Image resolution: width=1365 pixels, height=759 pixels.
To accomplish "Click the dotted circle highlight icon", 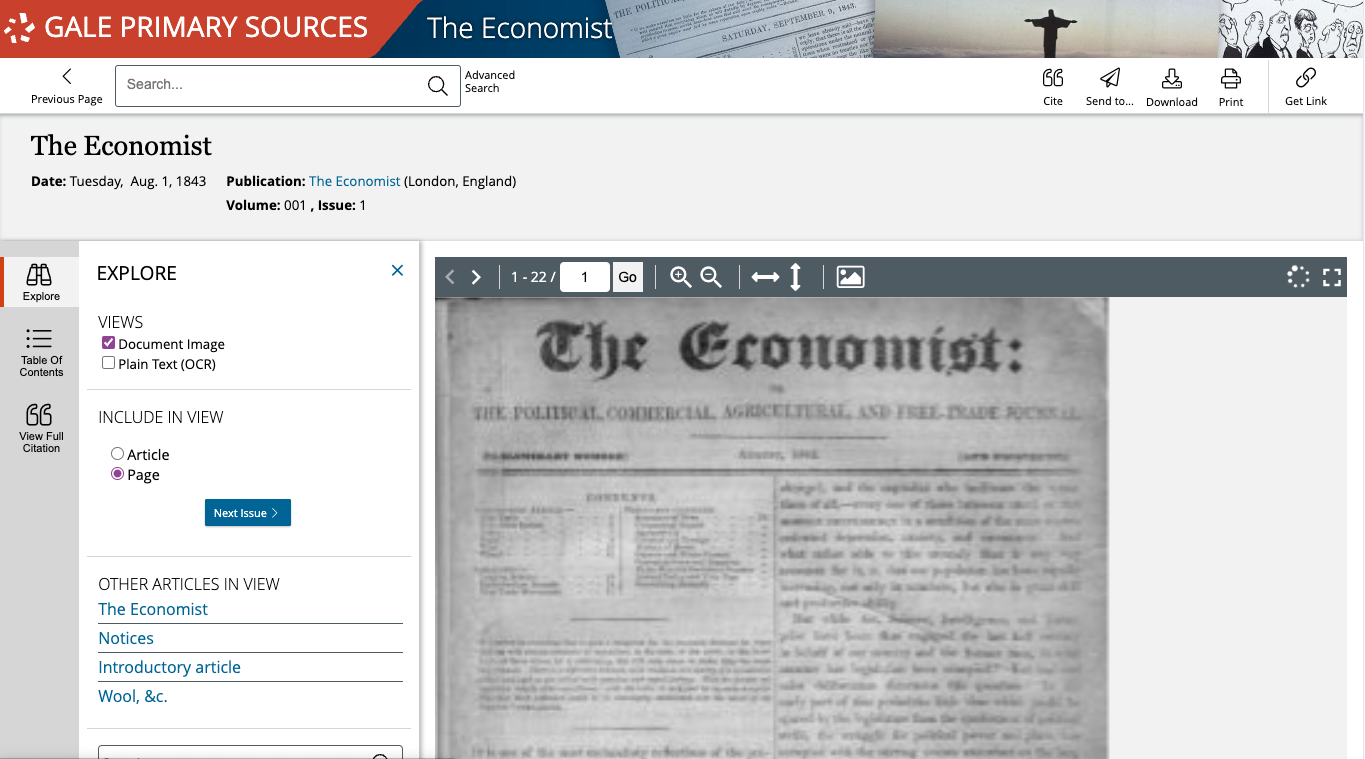I will 1298,277.
